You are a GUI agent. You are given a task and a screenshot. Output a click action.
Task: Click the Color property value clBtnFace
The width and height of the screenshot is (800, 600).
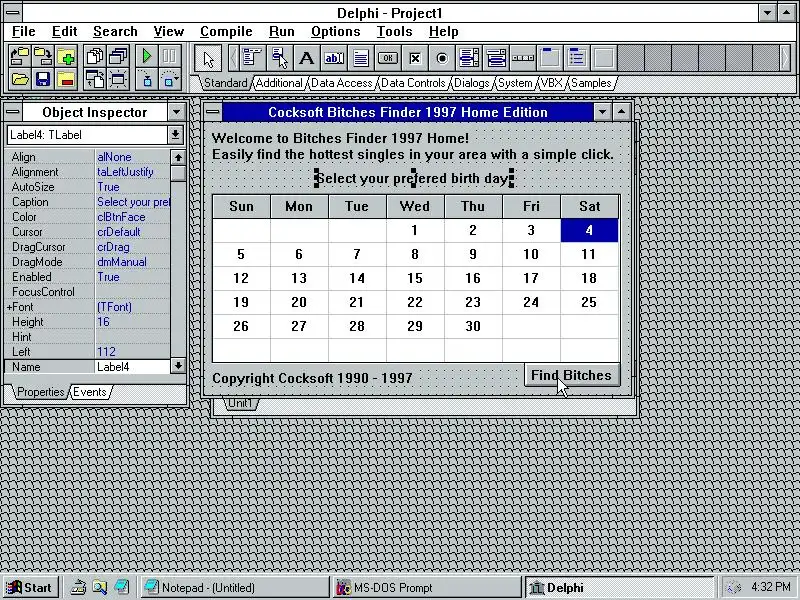(132, 217)
